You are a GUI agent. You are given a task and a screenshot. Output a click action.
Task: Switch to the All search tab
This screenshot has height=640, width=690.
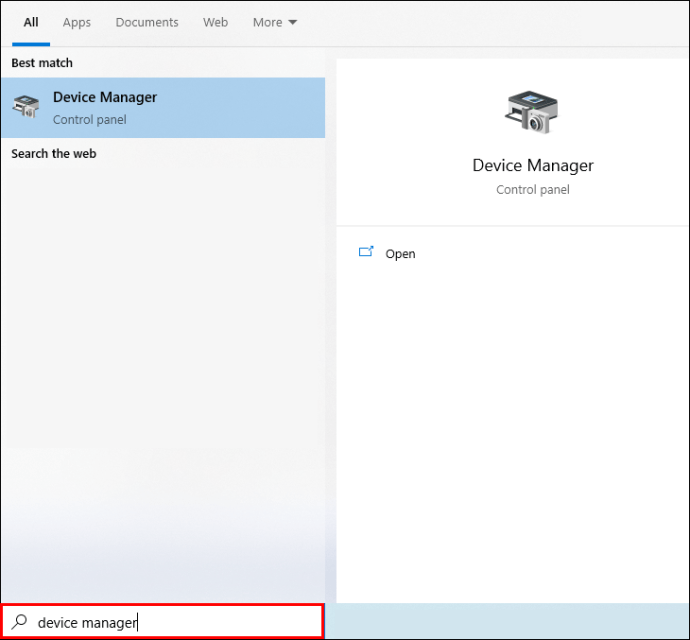tap(31, 22)
